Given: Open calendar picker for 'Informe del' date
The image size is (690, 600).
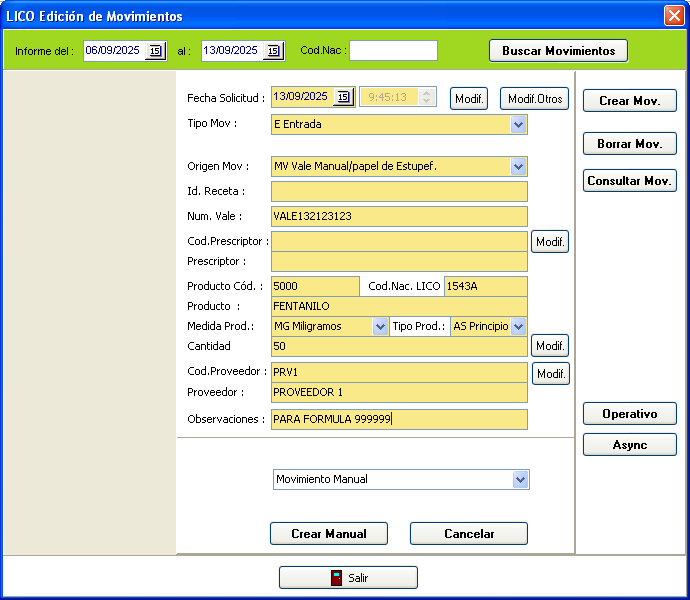Looking at the screenshot, I should (155, 51).
